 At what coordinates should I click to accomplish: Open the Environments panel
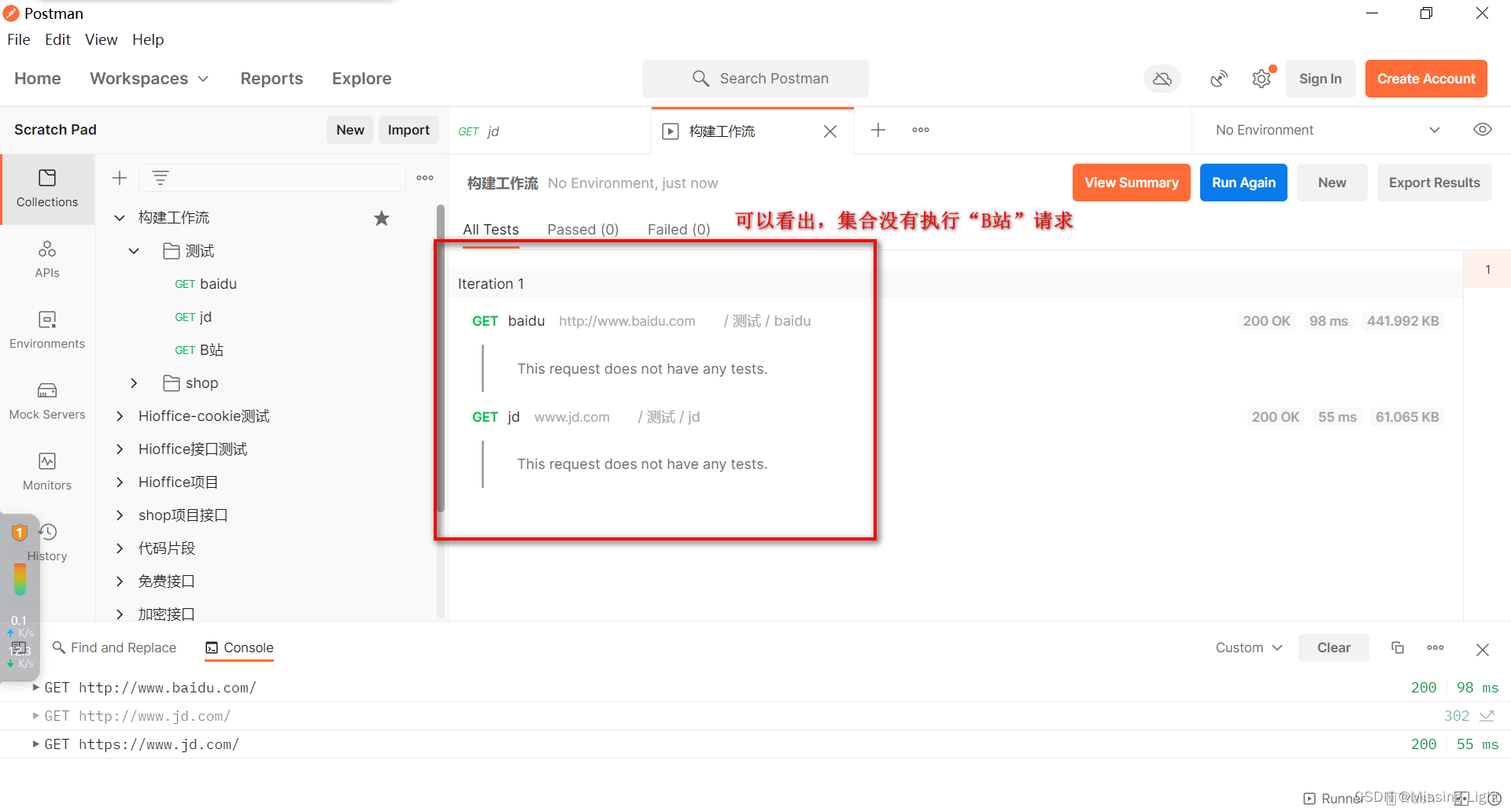46,328
